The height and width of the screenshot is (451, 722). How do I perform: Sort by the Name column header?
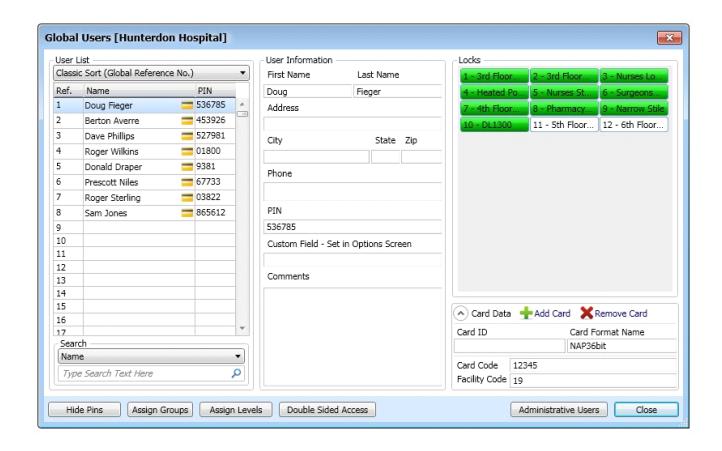click(x=139, y=91)
